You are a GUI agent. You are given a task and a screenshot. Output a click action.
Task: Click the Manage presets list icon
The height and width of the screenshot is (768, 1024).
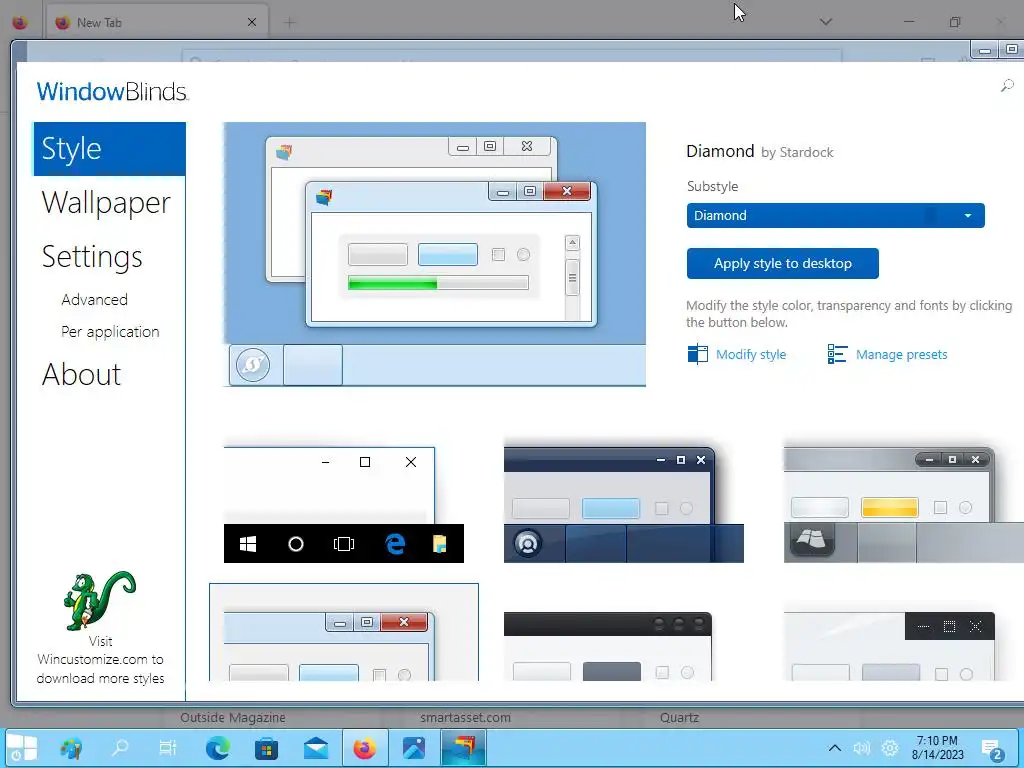(837, 354)
